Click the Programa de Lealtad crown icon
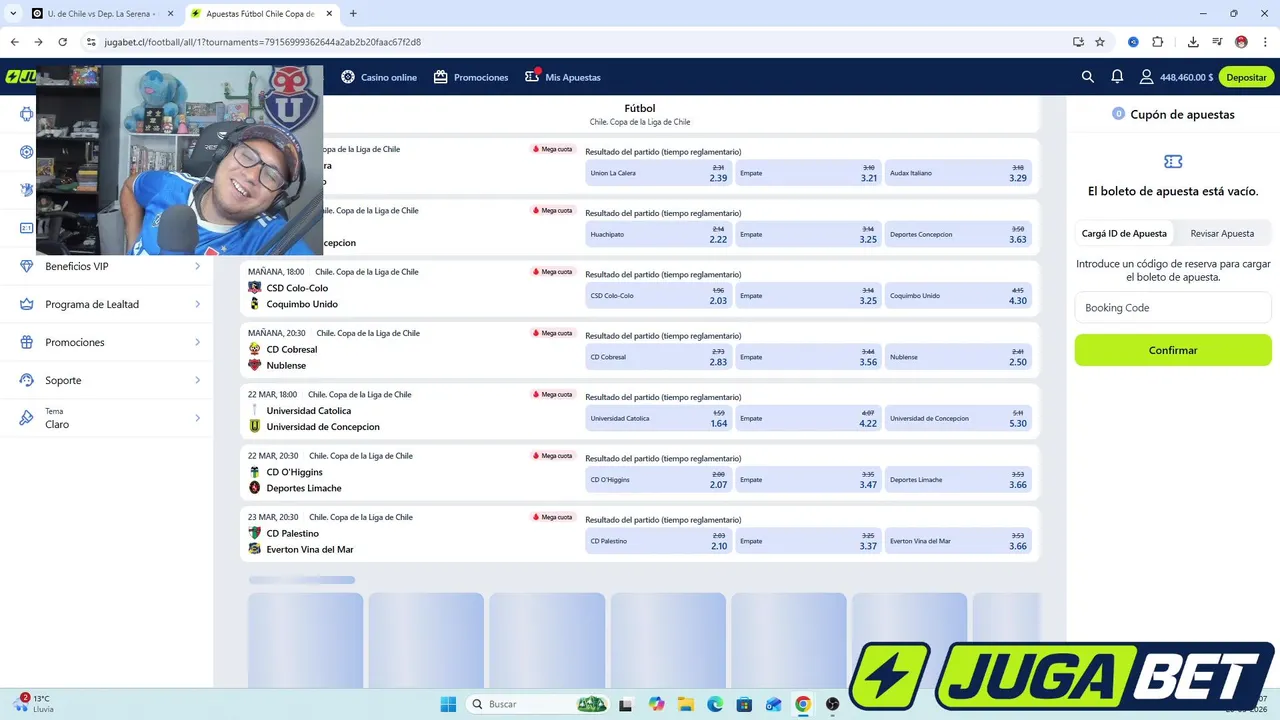1280x720 pixels. click(27, 304)
